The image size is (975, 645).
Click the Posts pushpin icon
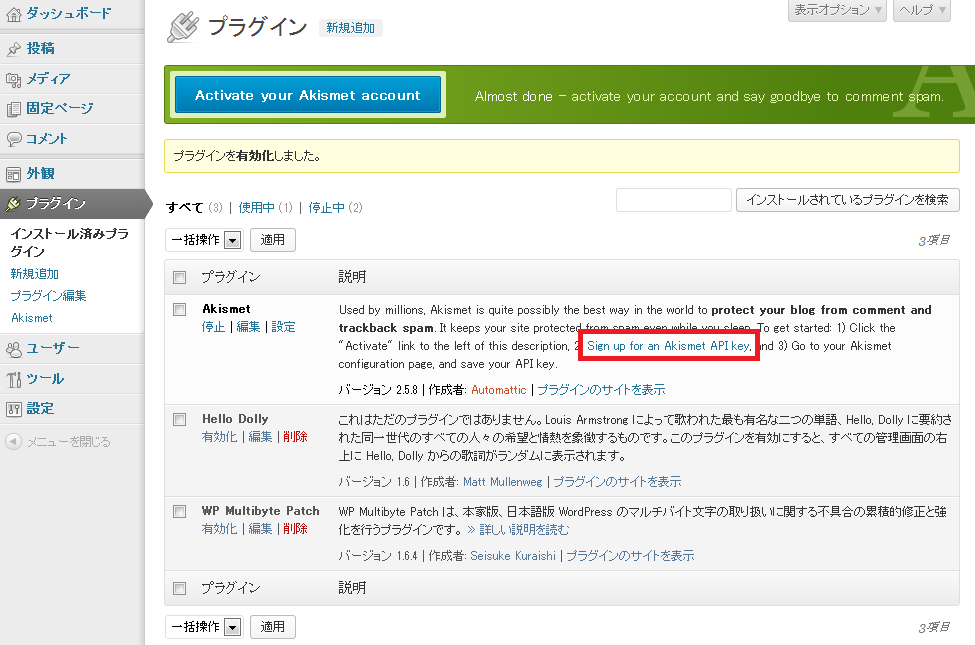click(13, 49)
